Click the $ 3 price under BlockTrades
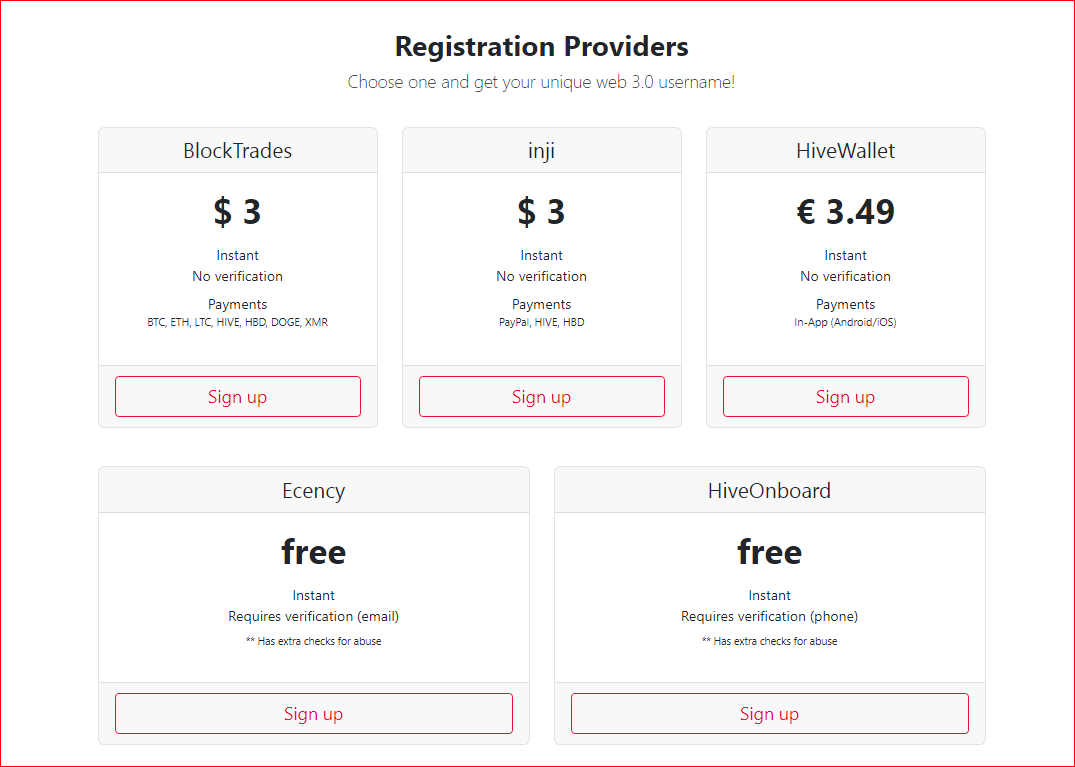The width and height of the screenshot is (1075, 767). click(237, 212)
